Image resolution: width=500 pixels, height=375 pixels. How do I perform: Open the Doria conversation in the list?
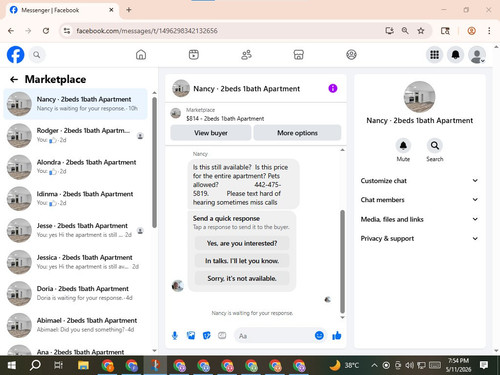coord(75,294)
